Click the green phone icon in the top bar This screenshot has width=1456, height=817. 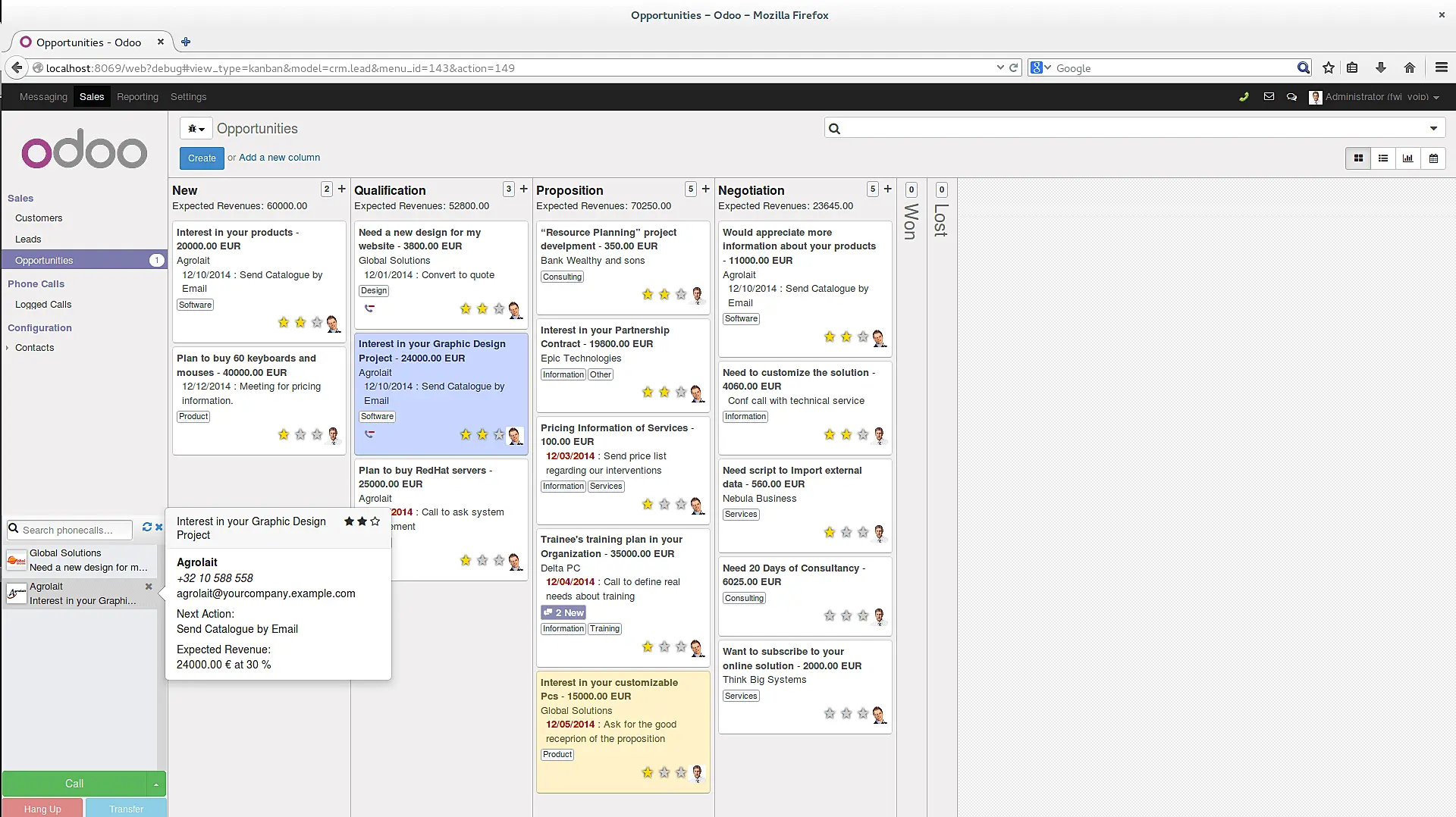click(1244, 97)
